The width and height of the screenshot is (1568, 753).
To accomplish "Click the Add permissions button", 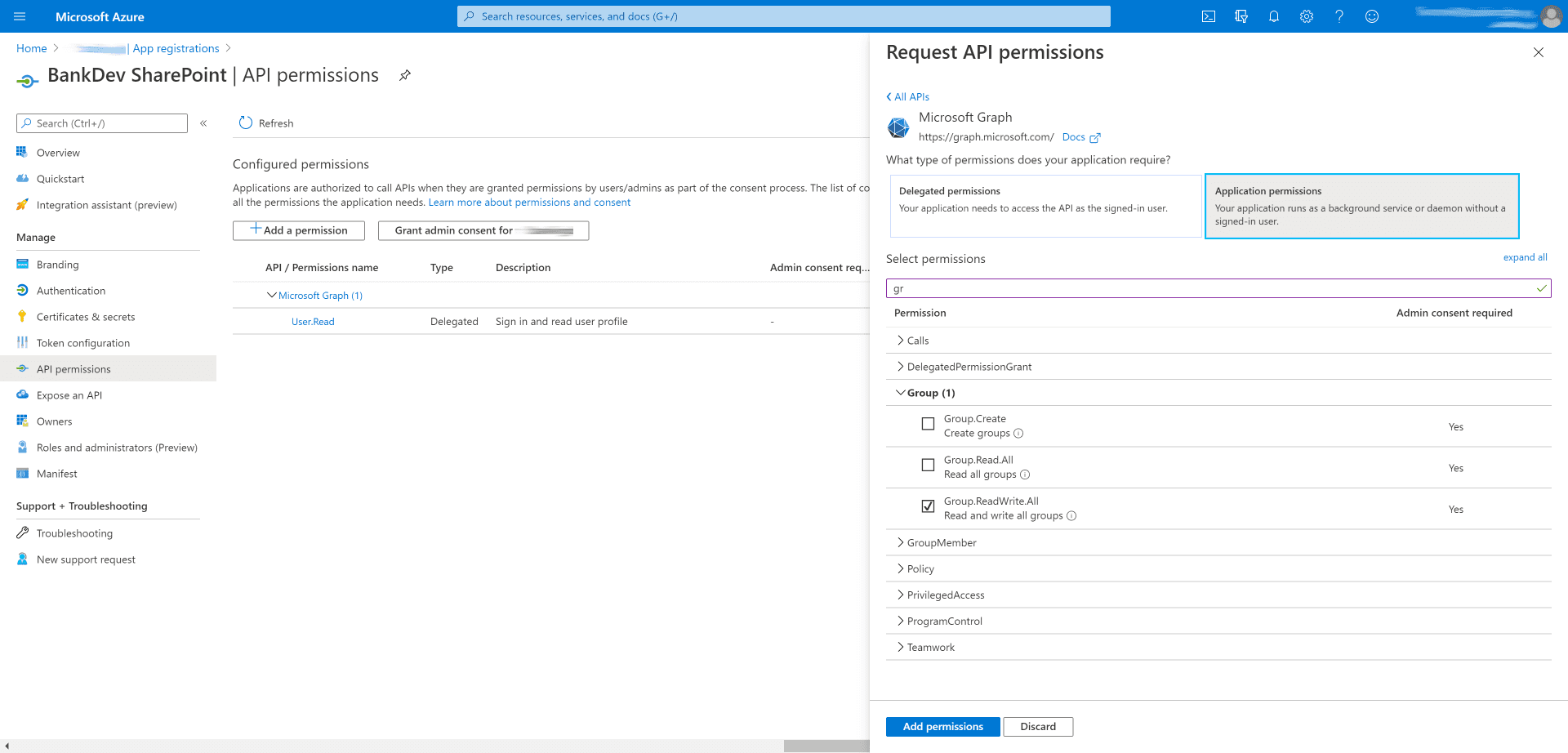I will pos(942,727).
